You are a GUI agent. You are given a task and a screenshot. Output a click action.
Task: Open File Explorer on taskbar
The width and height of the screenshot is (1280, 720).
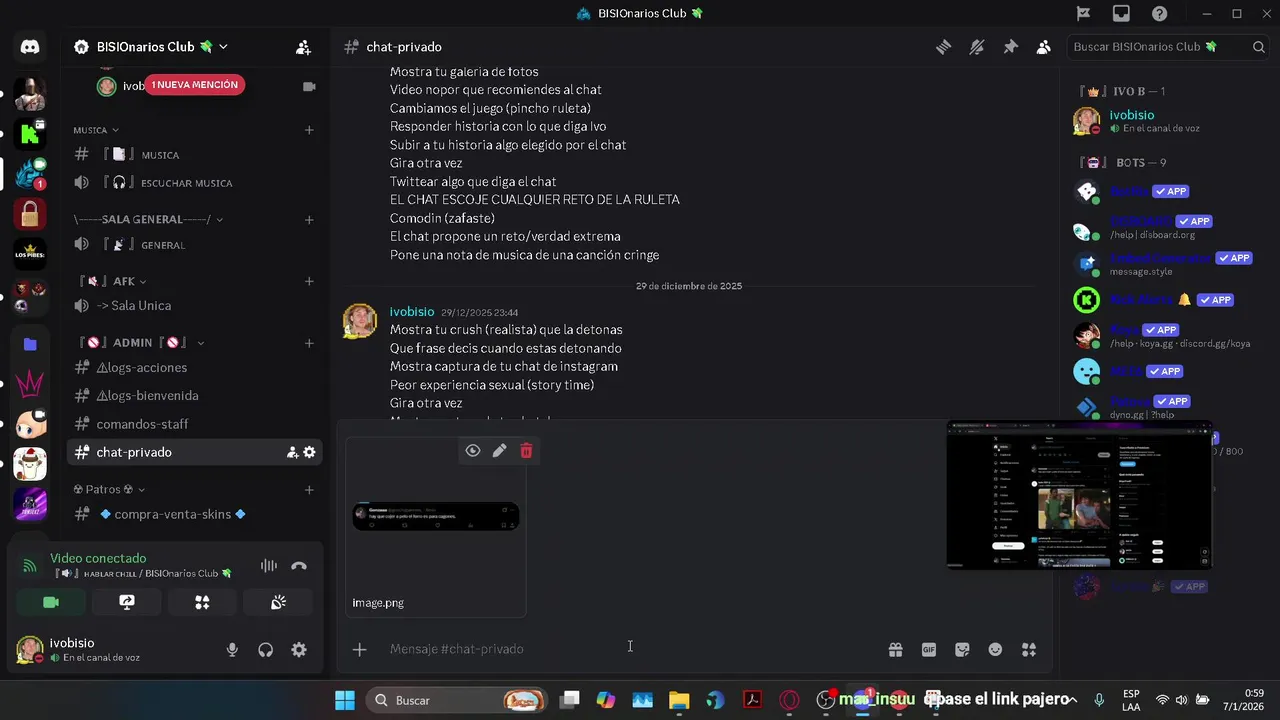coord(679,700)
